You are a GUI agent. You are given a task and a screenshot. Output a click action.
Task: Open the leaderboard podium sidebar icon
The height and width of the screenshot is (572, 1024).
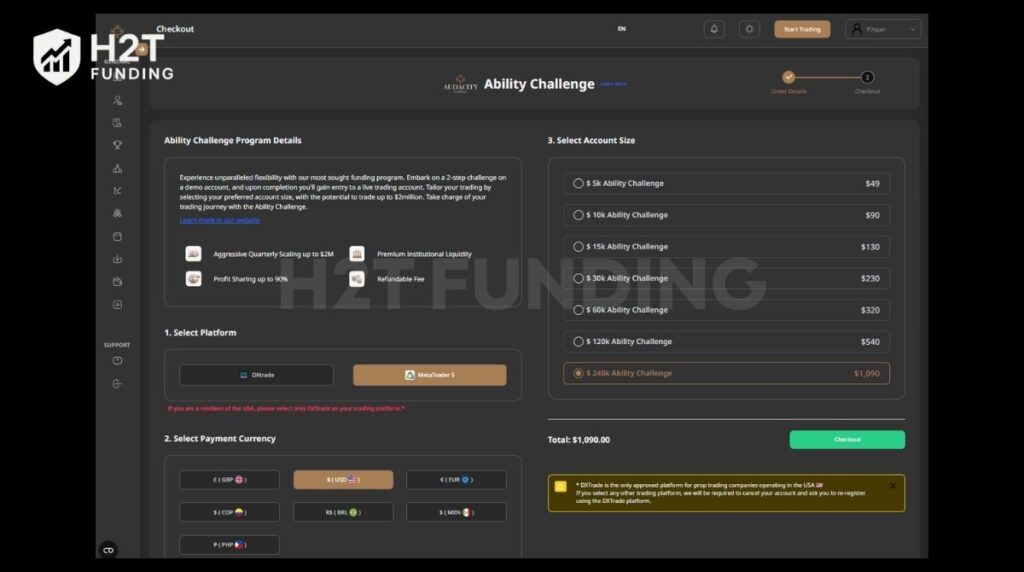(x=118, y=168)
